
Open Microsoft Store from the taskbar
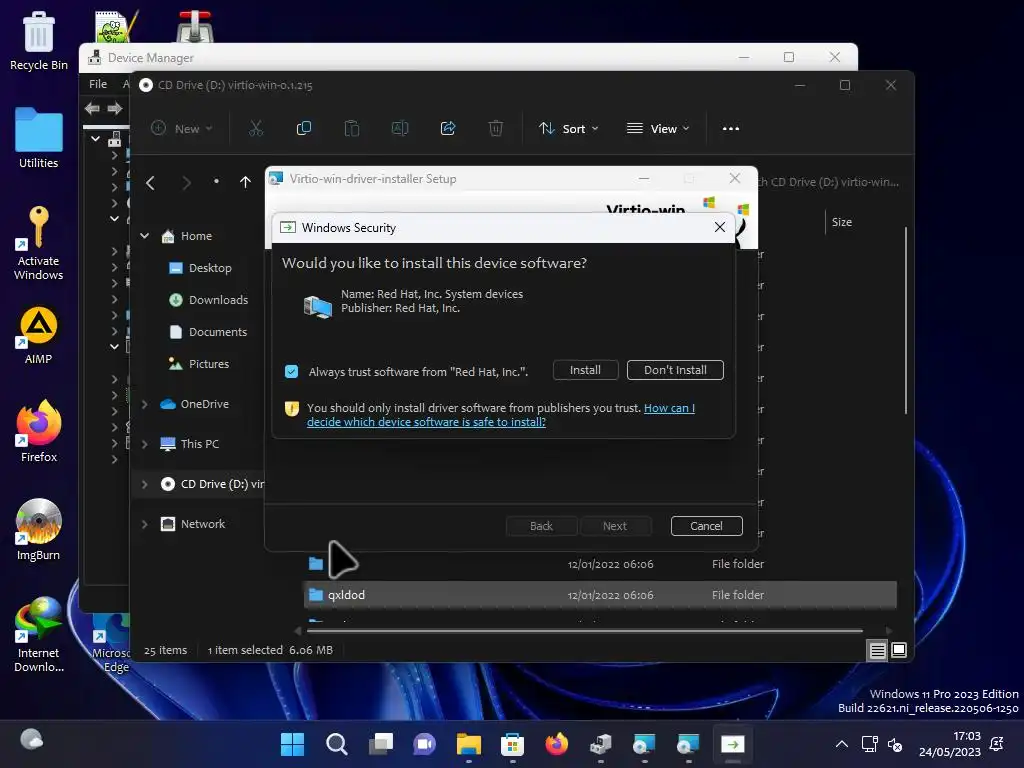(x=513, y=744)
